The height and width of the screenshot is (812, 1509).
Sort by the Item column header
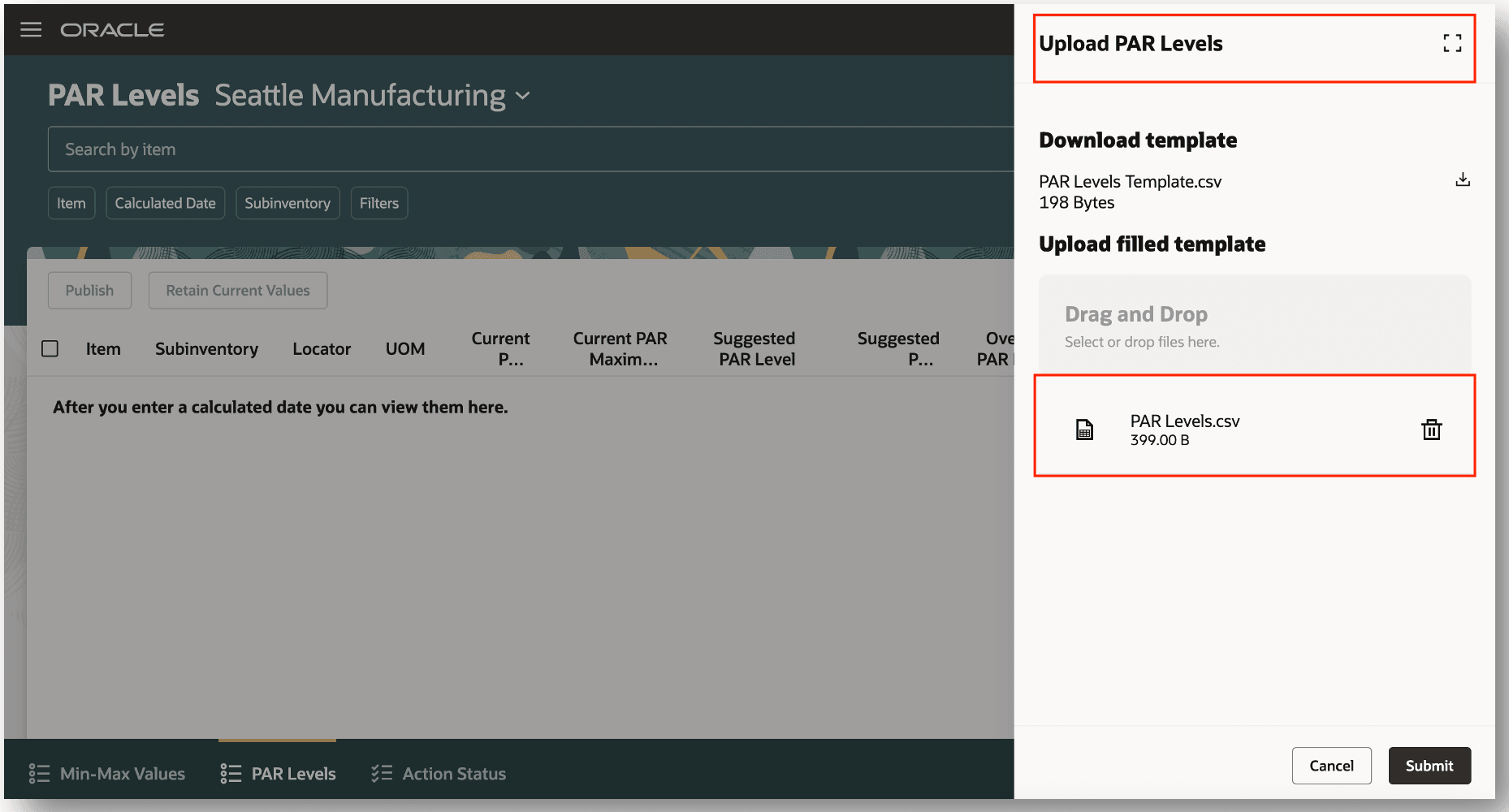[103, 349]
